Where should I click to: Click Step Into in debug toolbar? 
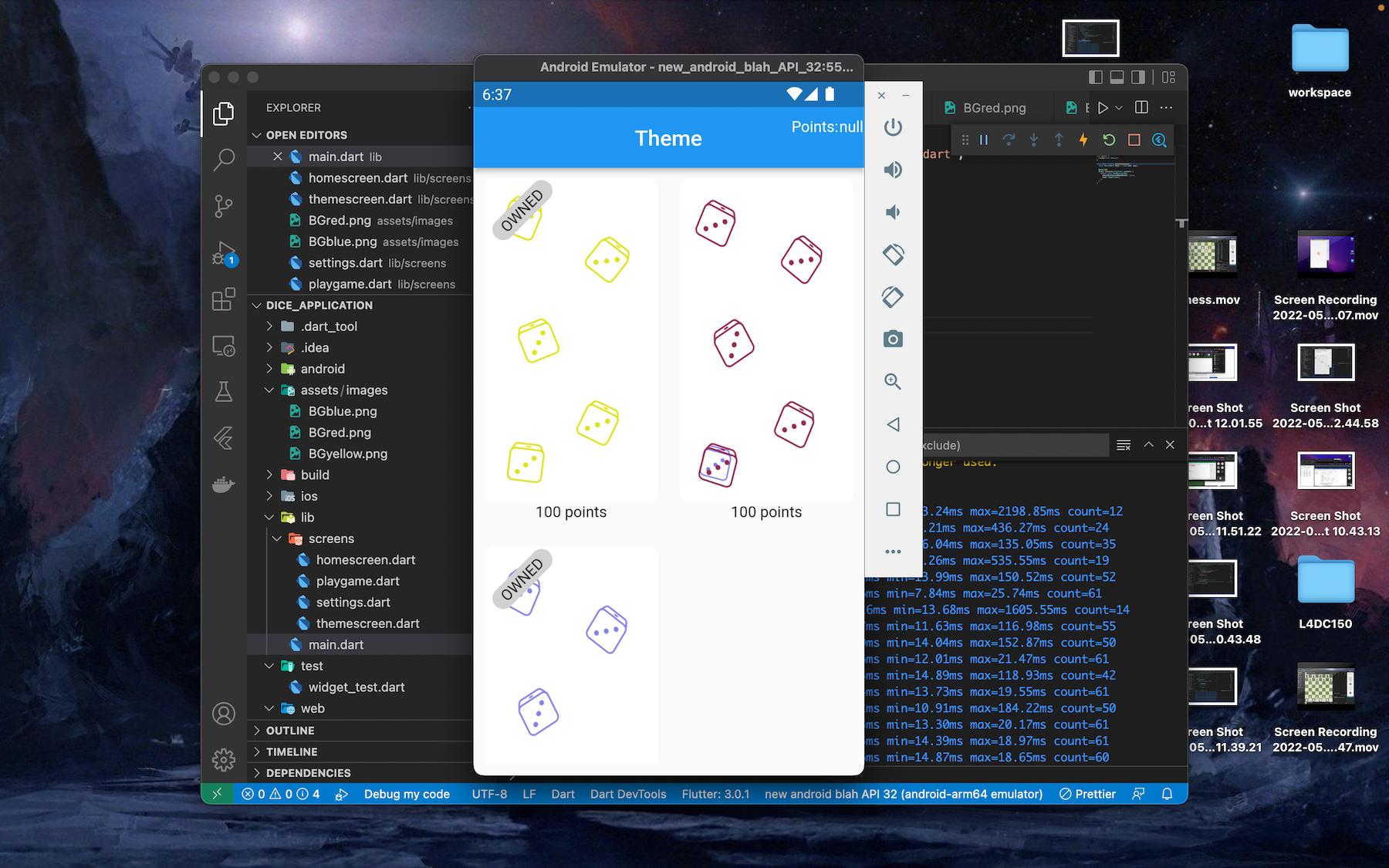(1034, 140)
